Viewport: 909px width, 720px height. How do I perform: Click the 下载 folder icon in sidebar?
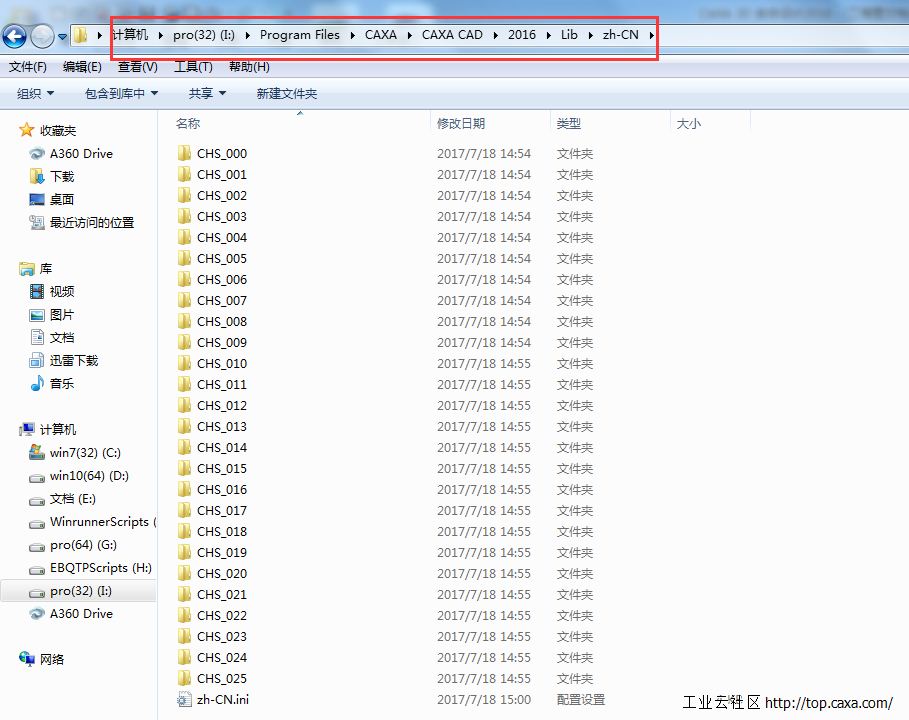(x=37, y=176)
